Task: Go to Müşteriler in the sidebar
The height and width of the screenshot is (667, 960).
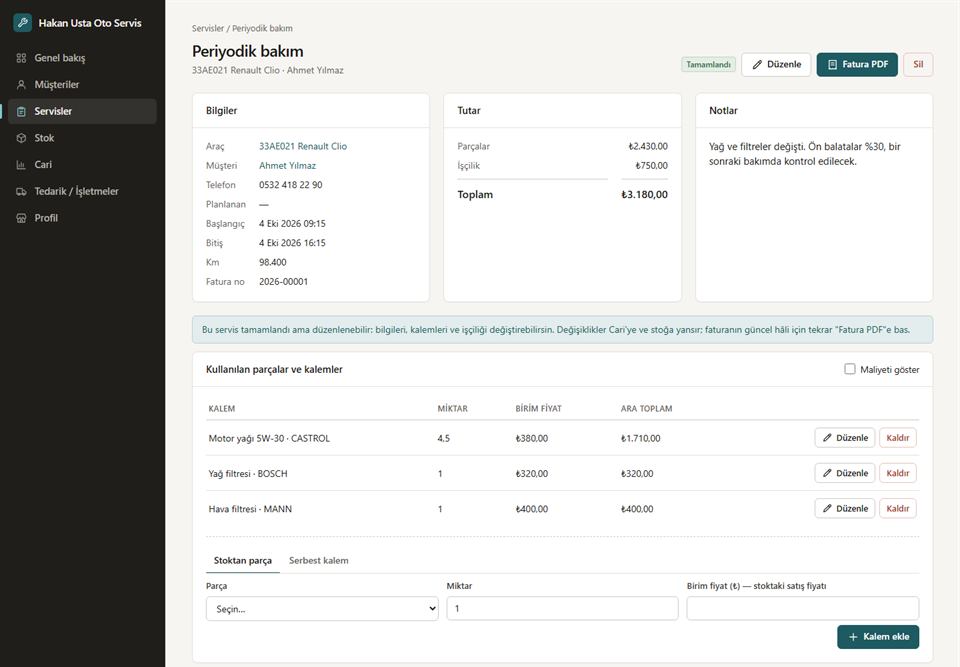Action: tap(82, 85)
